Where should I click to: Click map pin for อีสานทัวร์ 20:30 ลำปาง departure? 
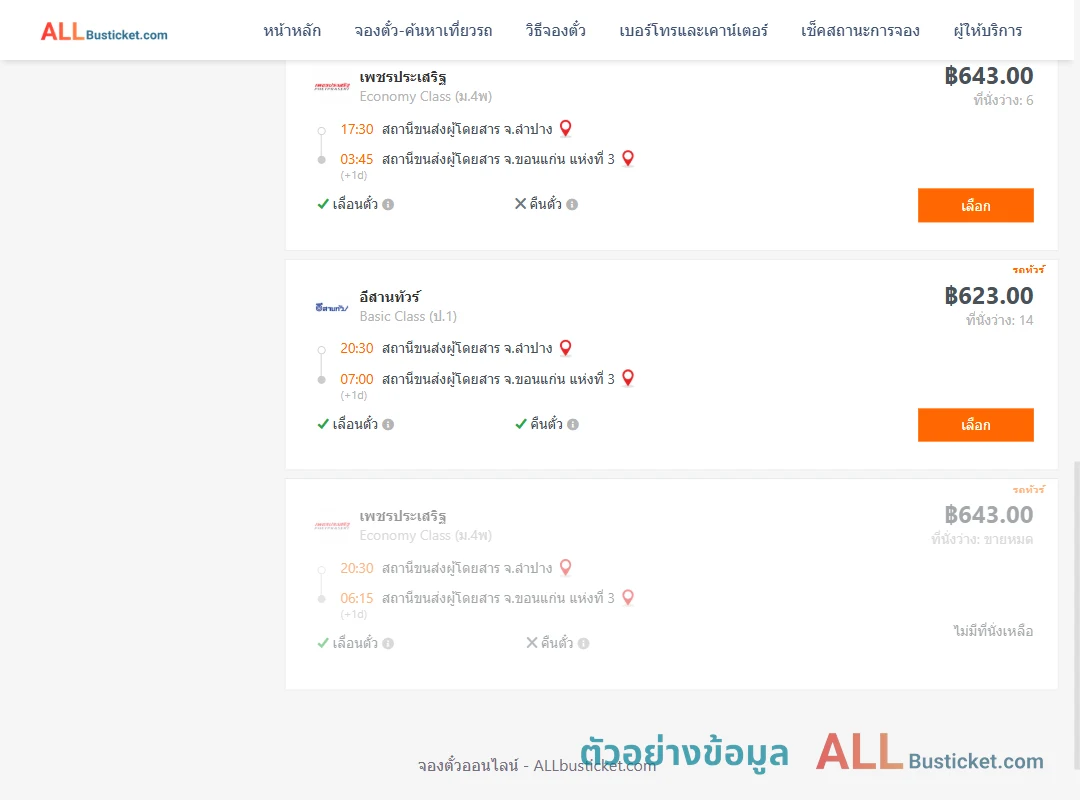click(x=565, y=347)
